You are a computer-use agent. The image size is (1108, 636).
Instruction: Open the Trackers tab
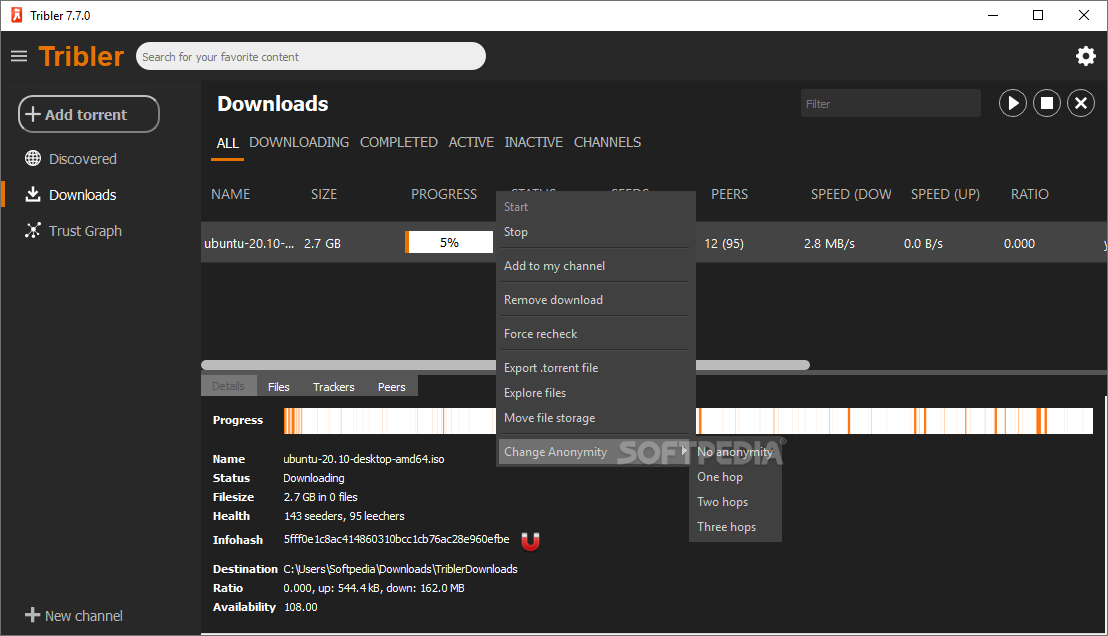click(334, 387)
